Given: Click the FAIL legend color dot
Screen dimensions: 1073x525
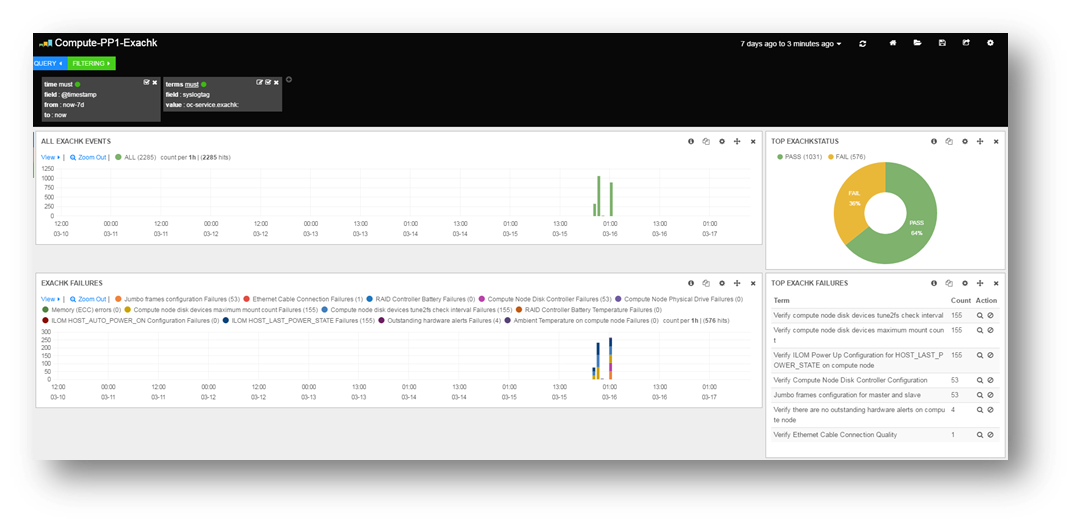Looking at the screenshot, I should pos(832,157).
